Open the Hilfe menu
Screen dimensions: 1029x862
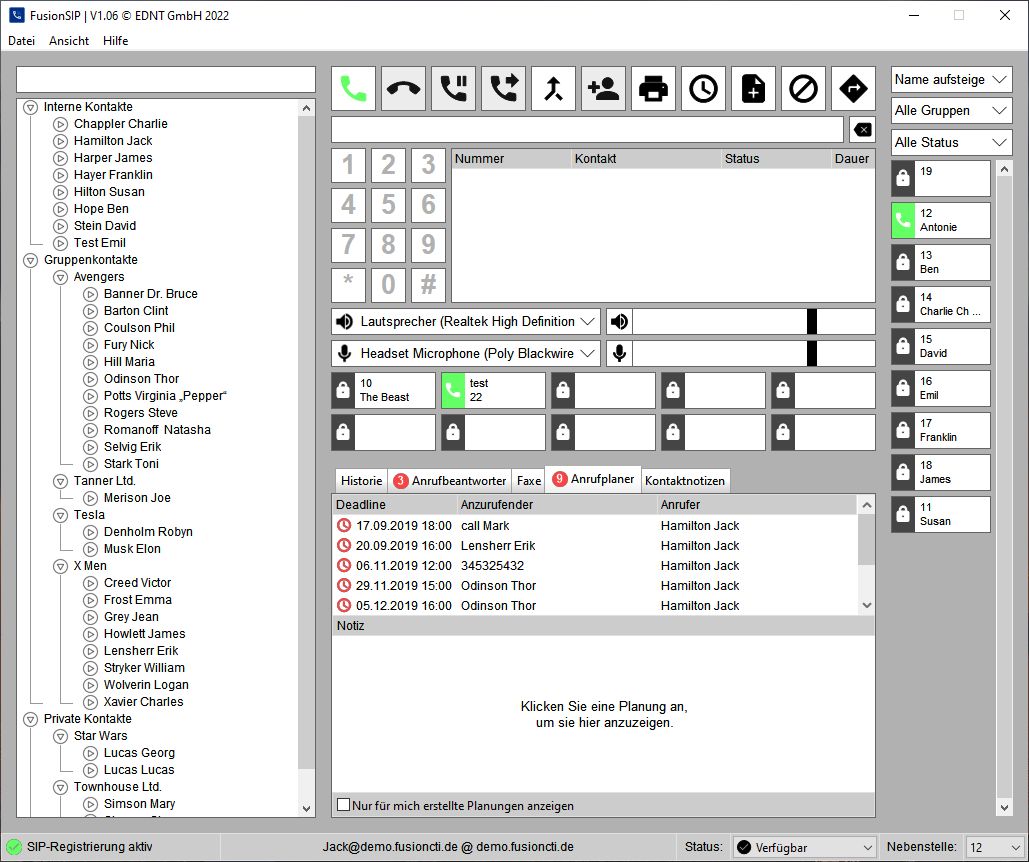pos(116,41)
